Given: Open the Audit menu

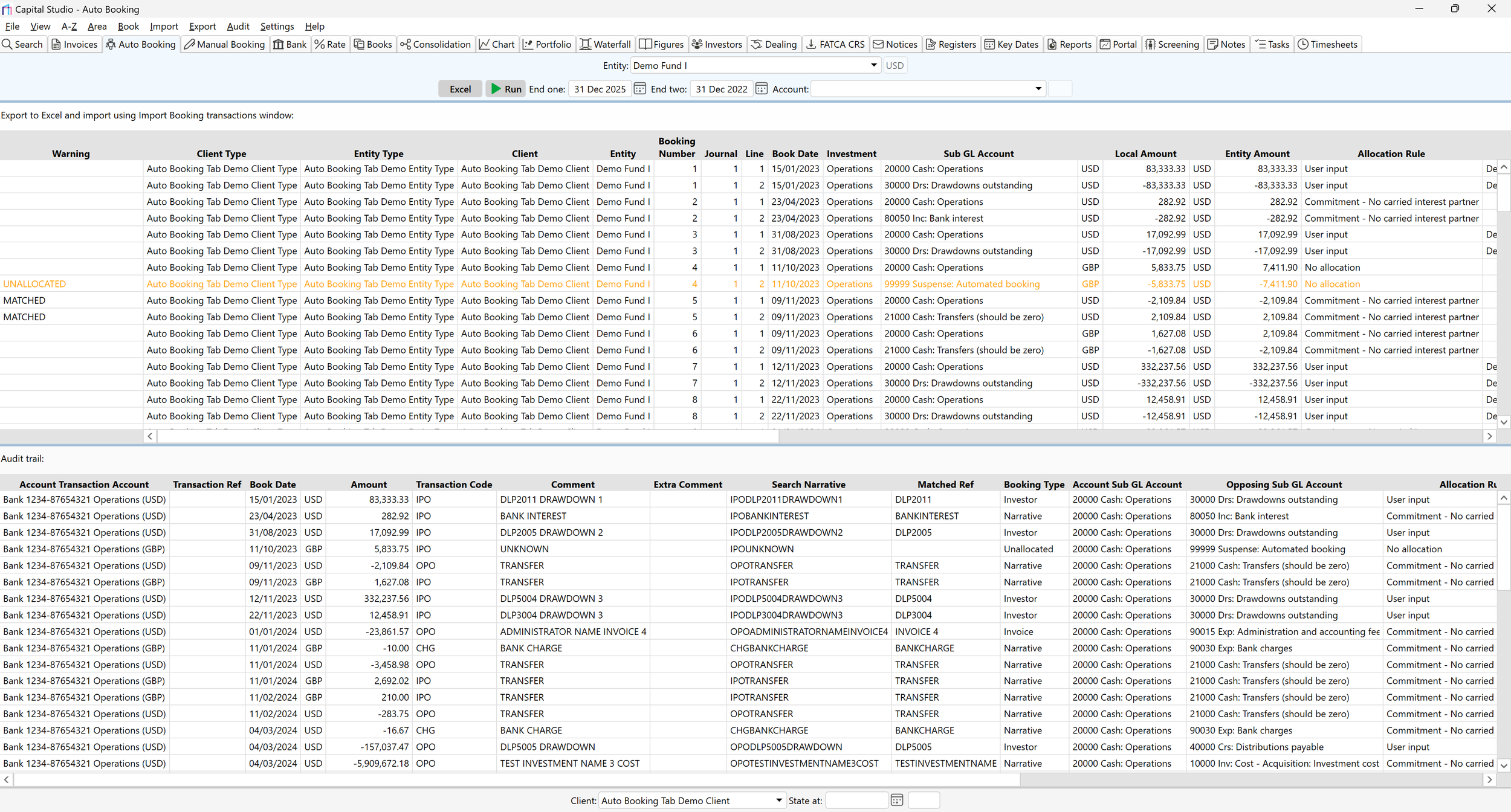Looking at the screenshot, I should [238, 26].
